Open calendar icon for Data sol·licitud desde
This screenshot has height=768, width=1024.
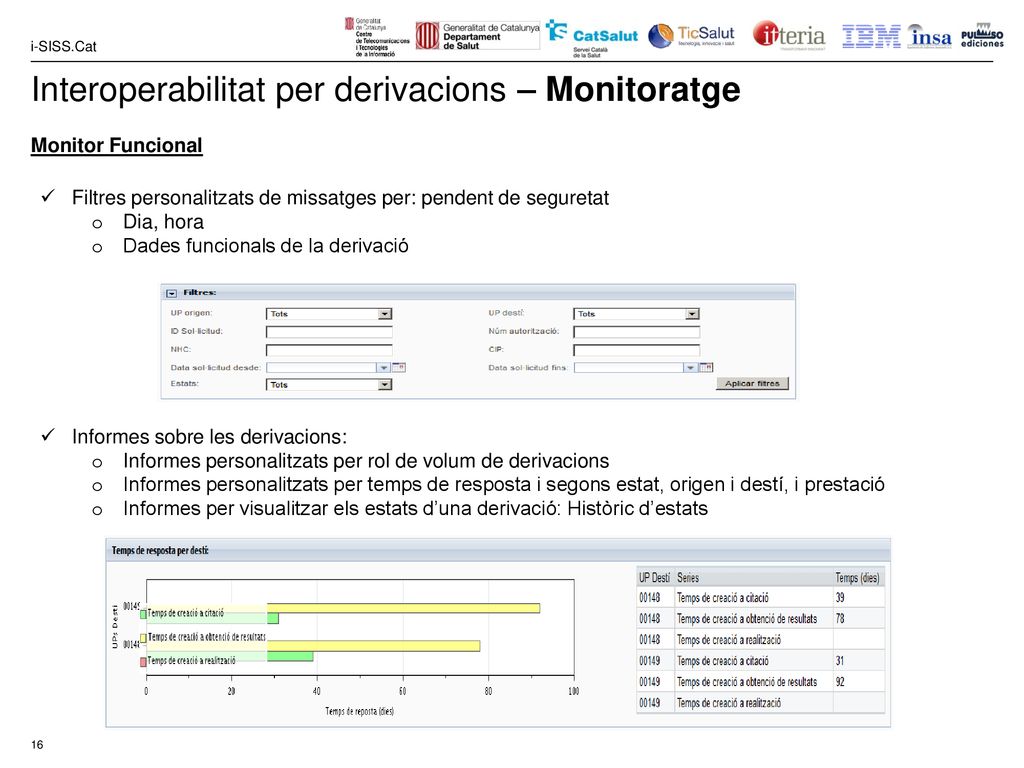coord(399,368)
